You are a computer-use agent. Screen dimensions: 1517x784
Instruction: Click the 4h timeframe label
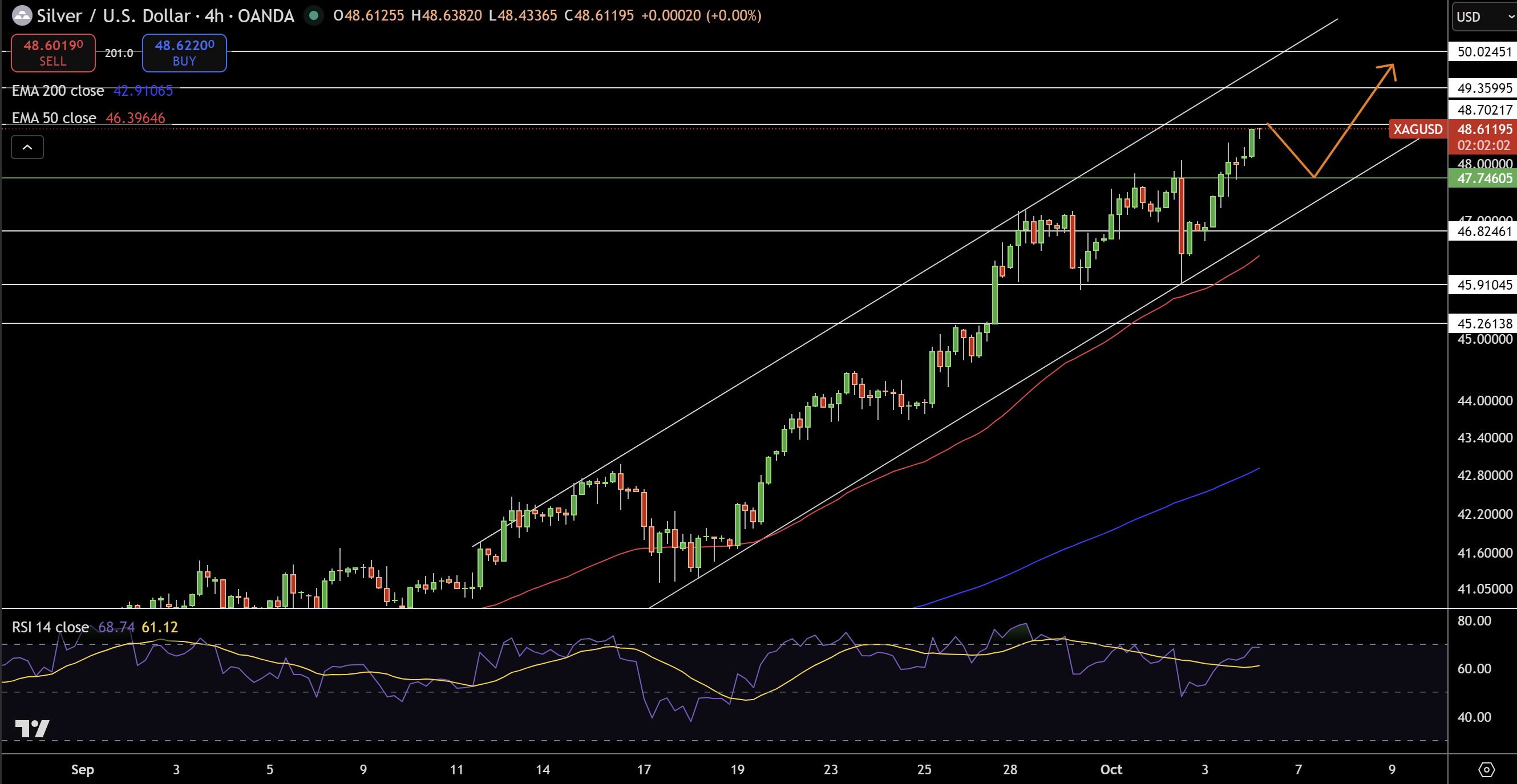pyautogui.click(x=214, y=15)
